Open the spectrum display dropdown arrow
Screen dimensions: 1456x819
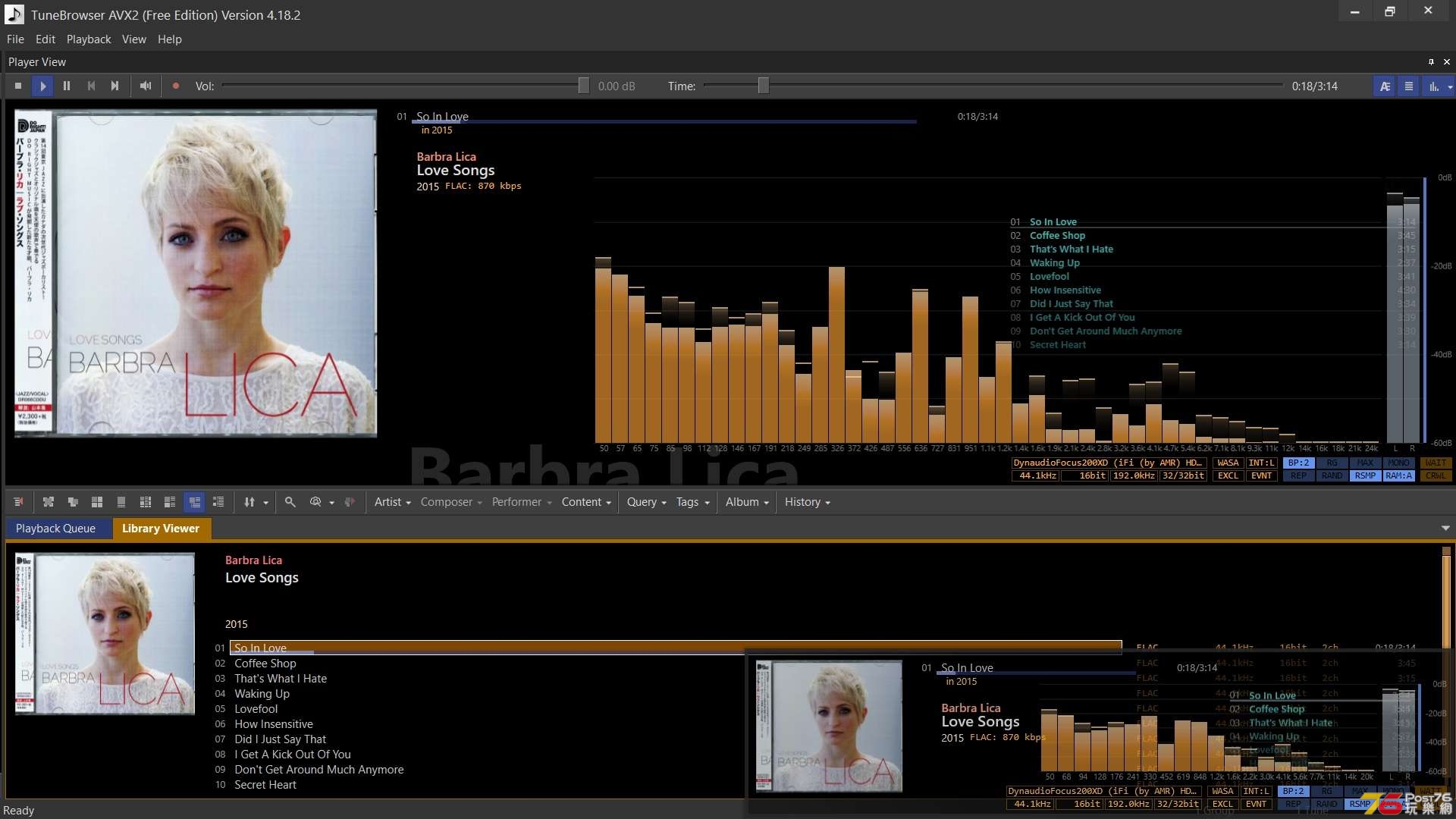click(1450, 86)
